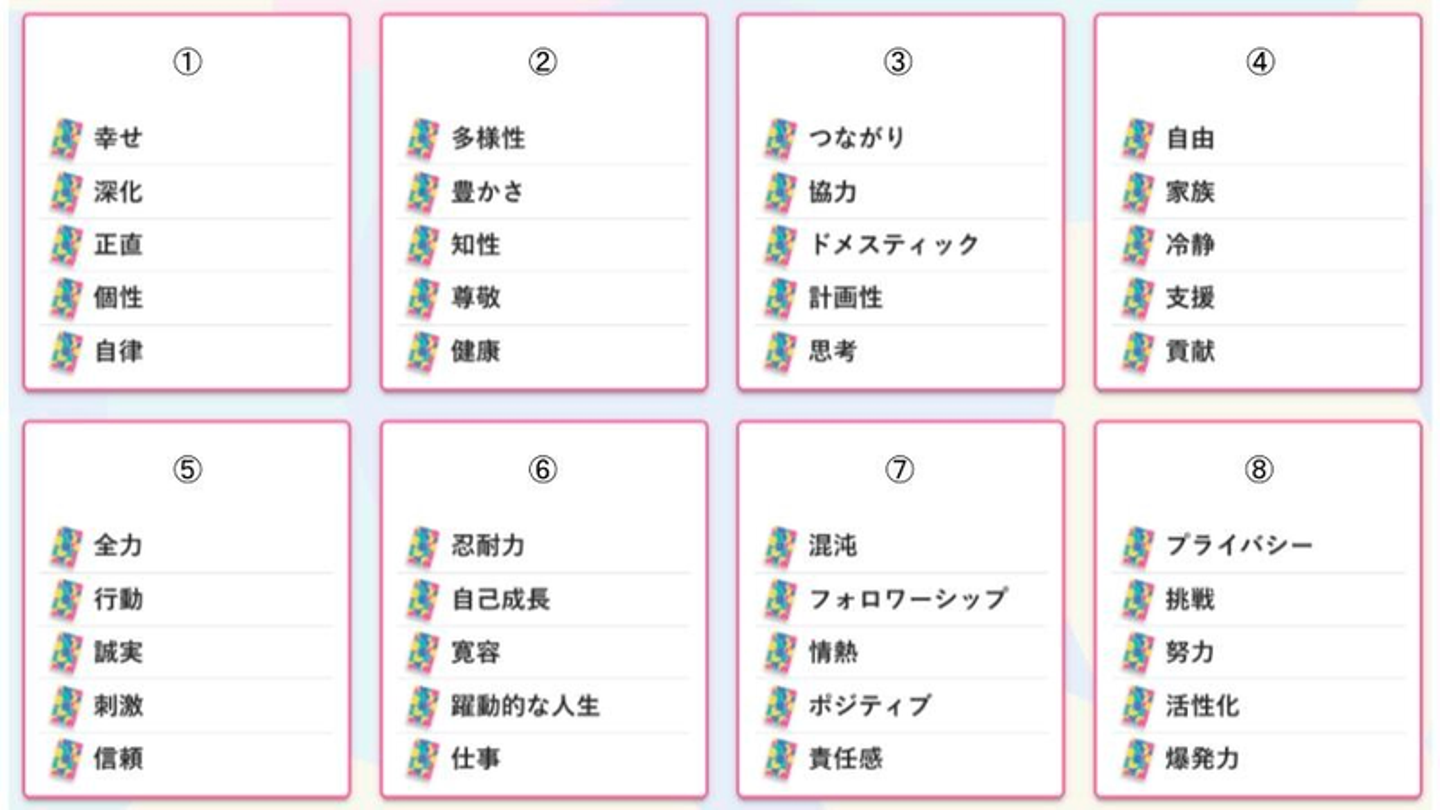The image size is (1440, 810).
Task: Click the icon beside 全力
Action: click(x=65, y=546)
